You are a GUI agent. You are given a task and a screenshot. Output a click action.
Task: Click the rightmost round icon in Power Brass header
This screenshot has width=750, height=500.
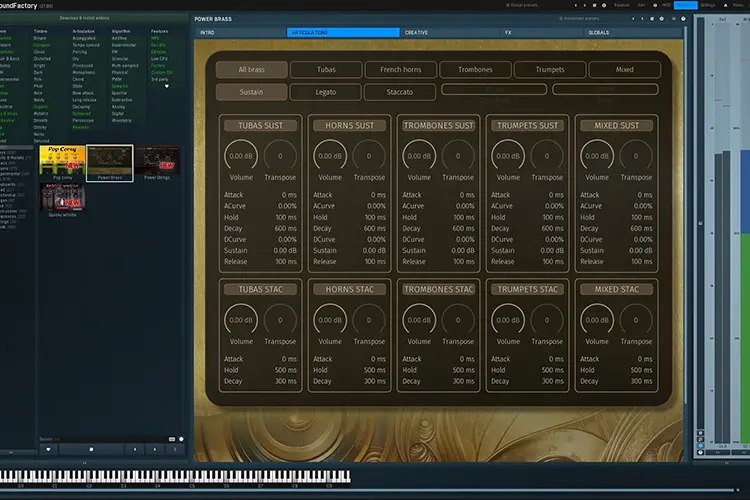[683, 19]
